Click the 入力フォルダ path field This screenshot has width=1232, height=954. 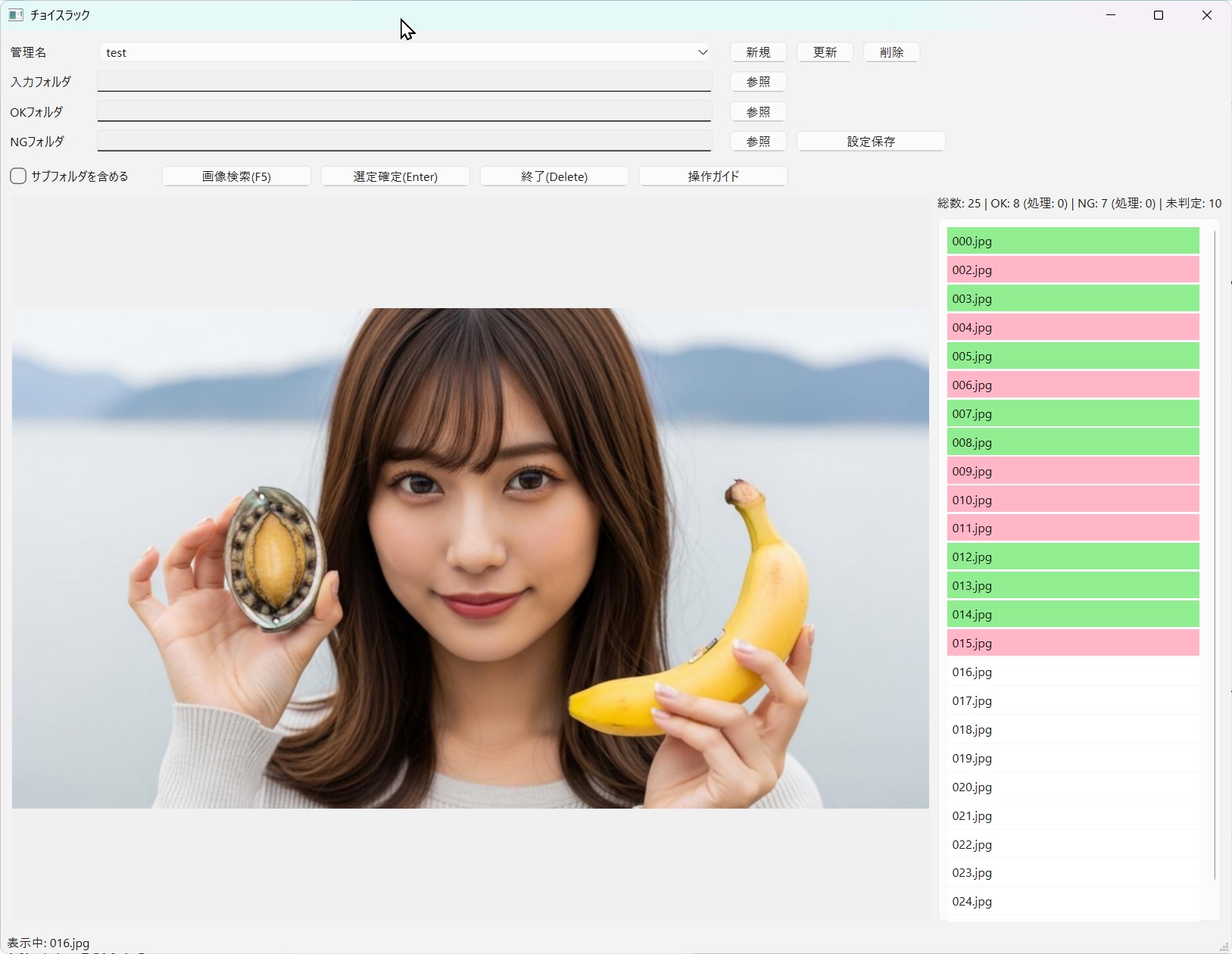point(404,81)
